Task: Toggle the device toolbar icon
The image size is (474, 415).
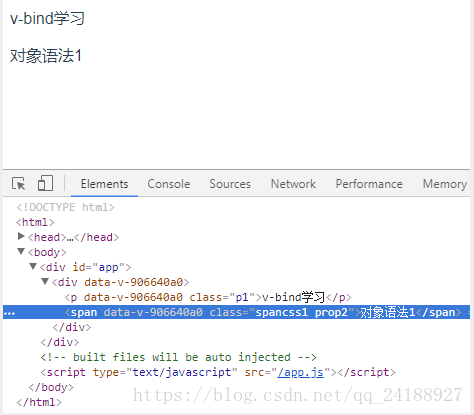Action: point(45,183)
